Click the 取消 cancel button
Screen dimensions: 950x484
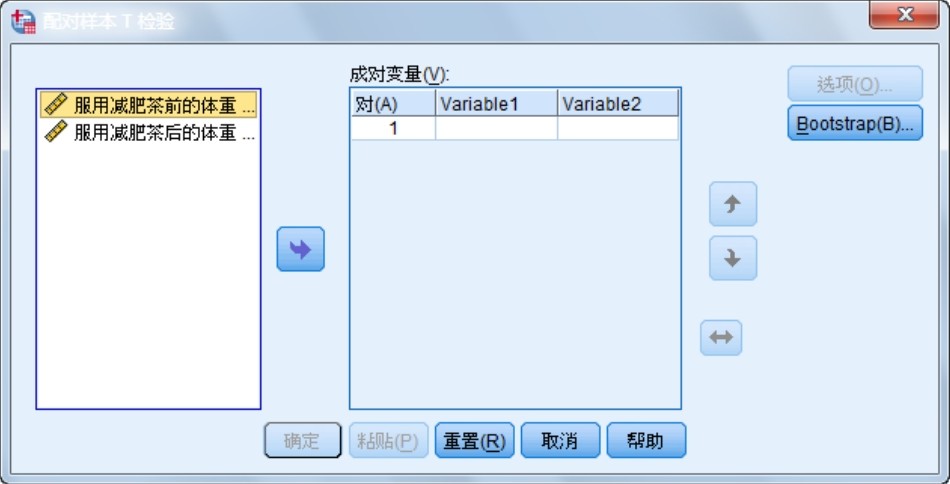tap(560, 440)
